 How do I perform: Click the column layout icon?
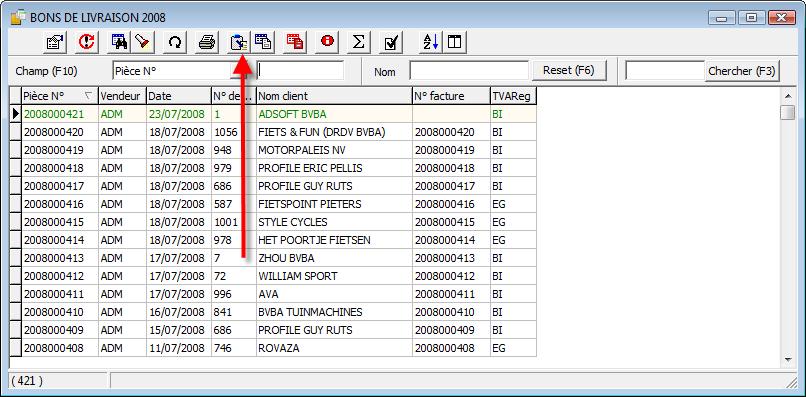point(454,42)
